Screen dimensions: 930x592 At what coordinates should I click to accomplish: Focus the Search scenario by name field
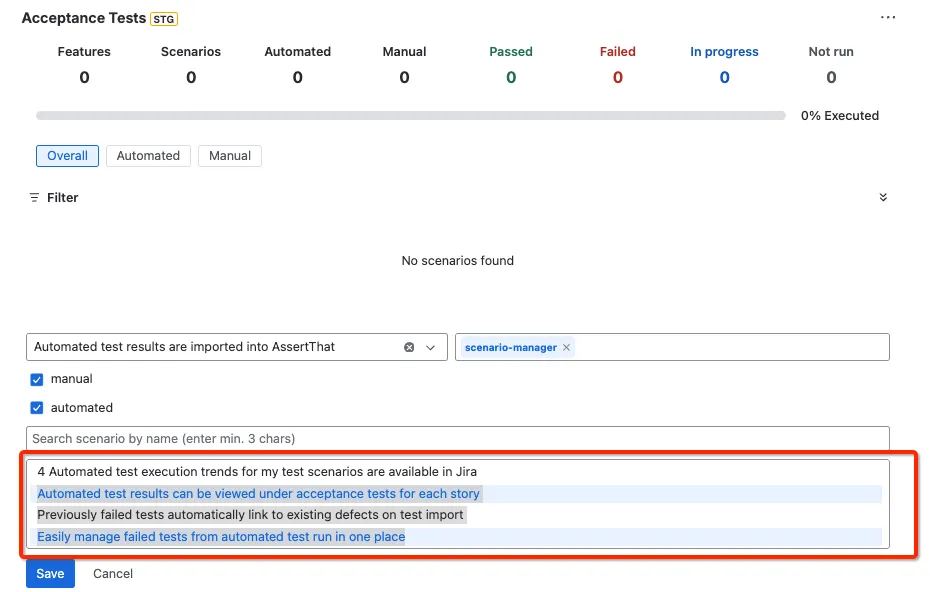point(457,438)
